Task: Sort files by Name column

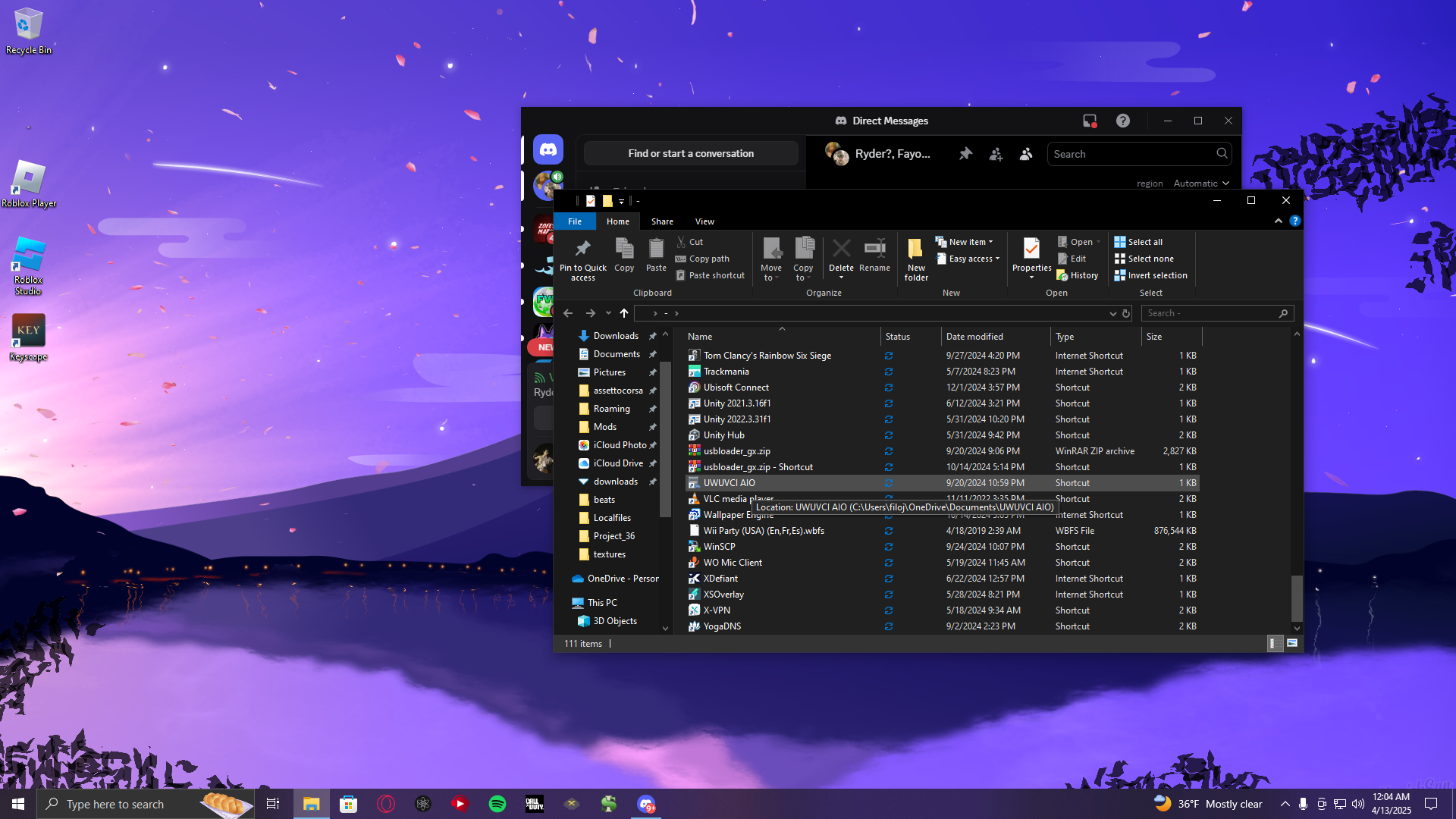Action: pyautogui.click(x=781, y=337)
